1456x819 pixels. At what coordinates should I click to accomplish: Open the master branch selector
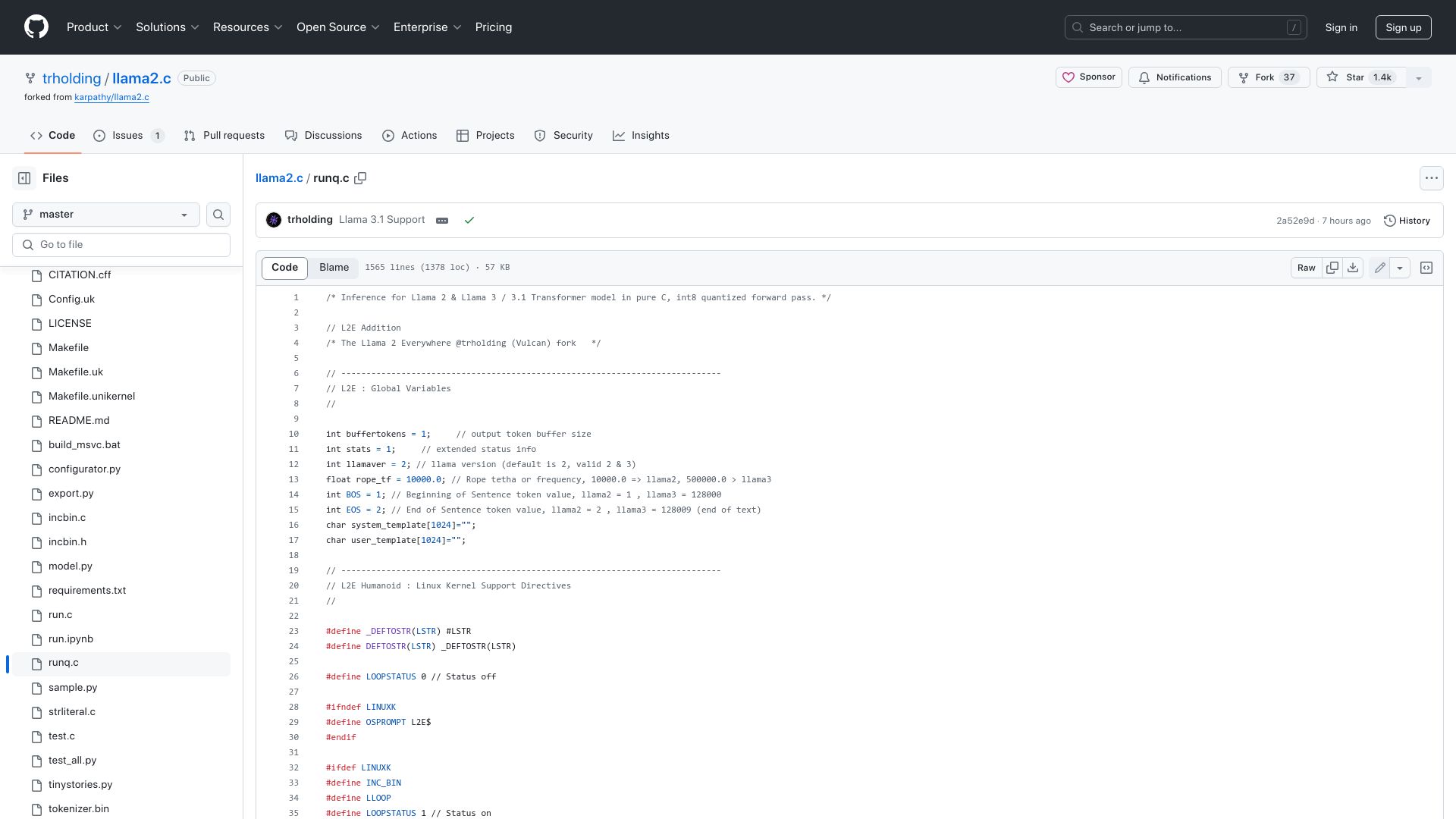click(106, 215)
